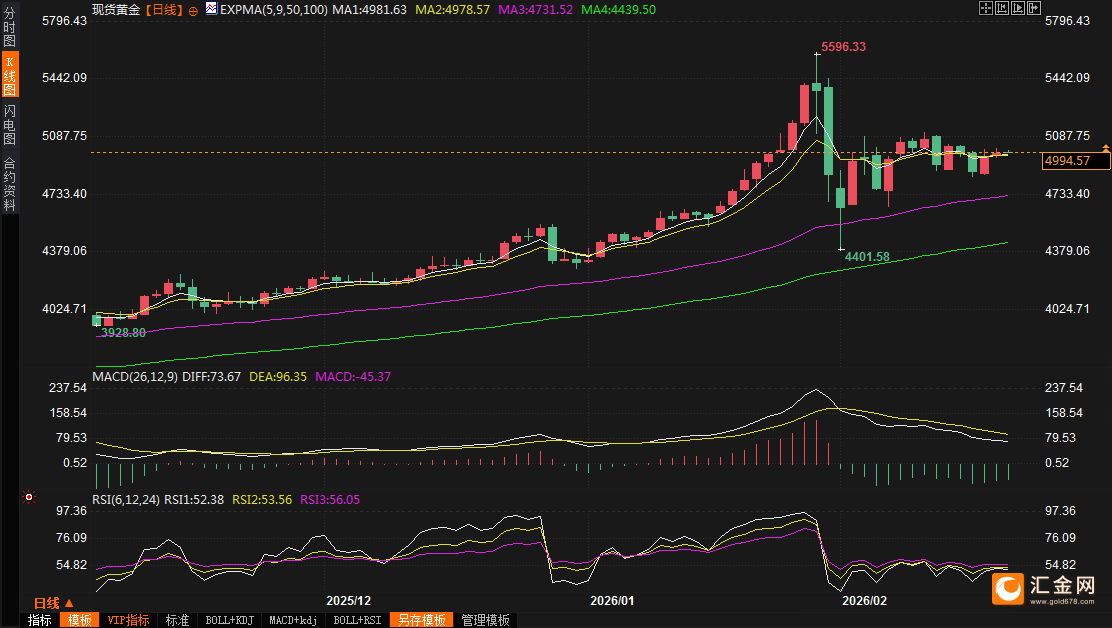This screenshot has height=628, width=1112.
Task: Click the 现货黄金 instrument title
Action: [x=116, y=10]
